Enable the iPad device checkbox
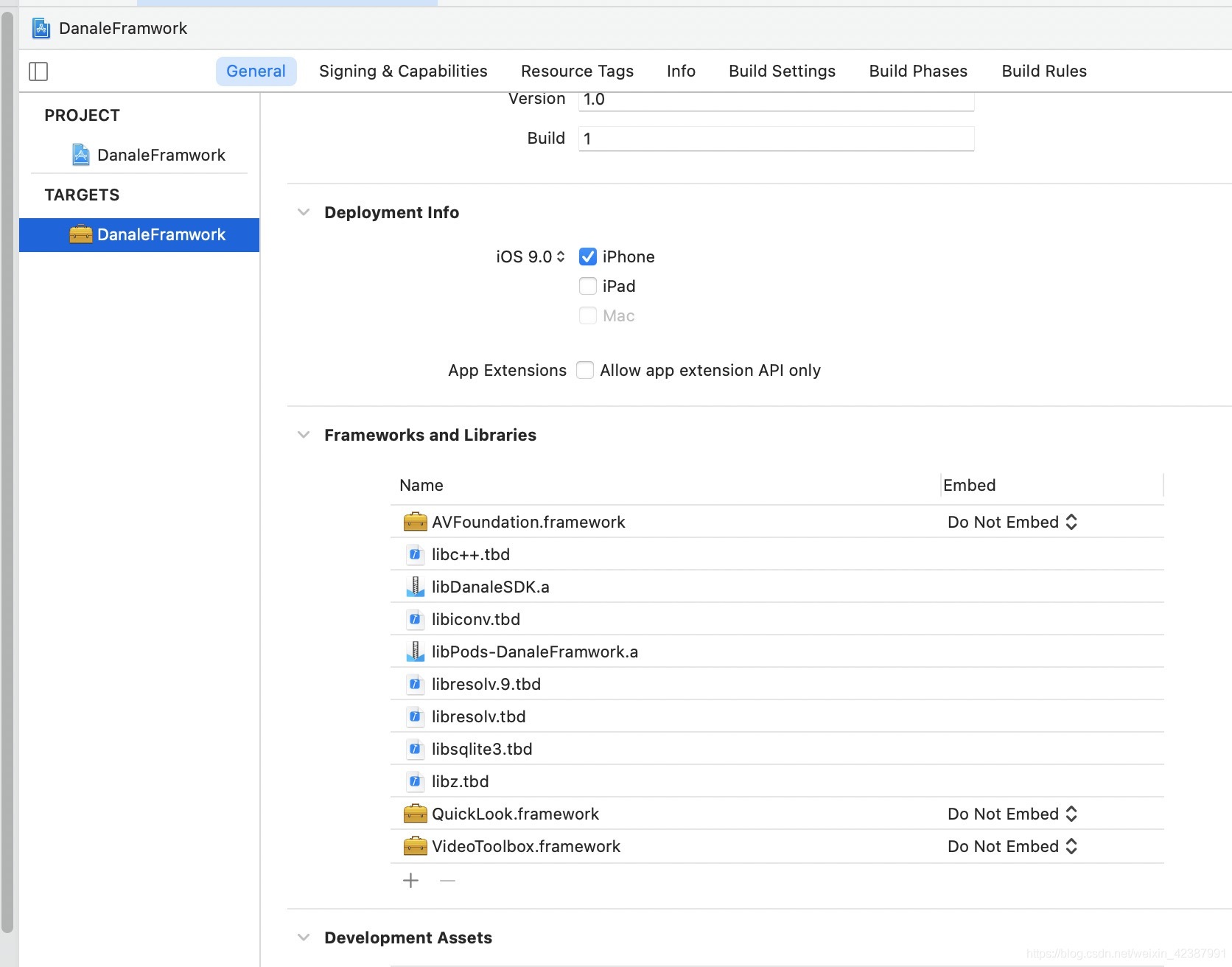The image size is (1232, 967). (x=588, y=286)
